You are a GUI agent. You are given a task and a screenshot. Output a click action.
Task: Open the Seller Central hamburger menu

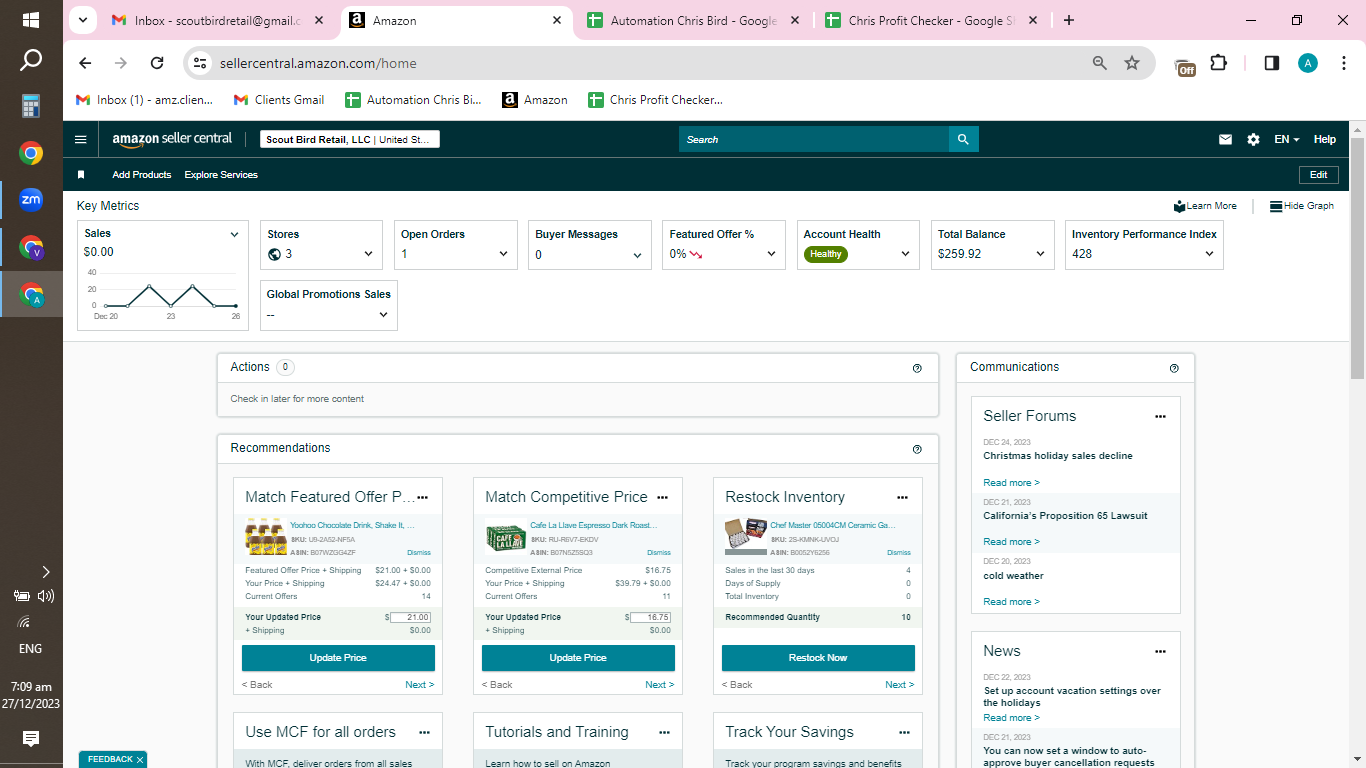click(x=81, y=140)
